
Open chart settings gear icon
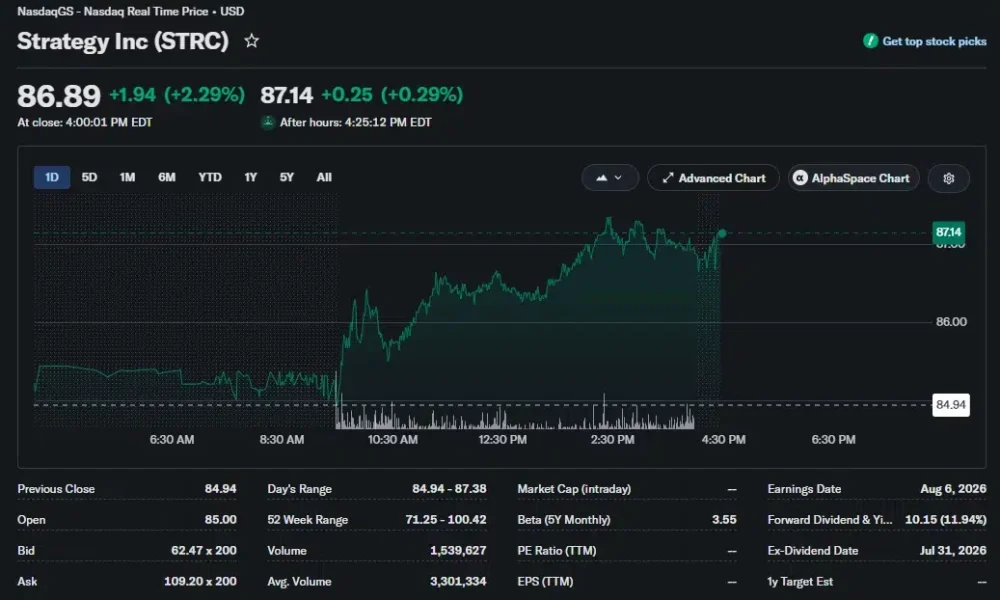click(x=948, y=179)
